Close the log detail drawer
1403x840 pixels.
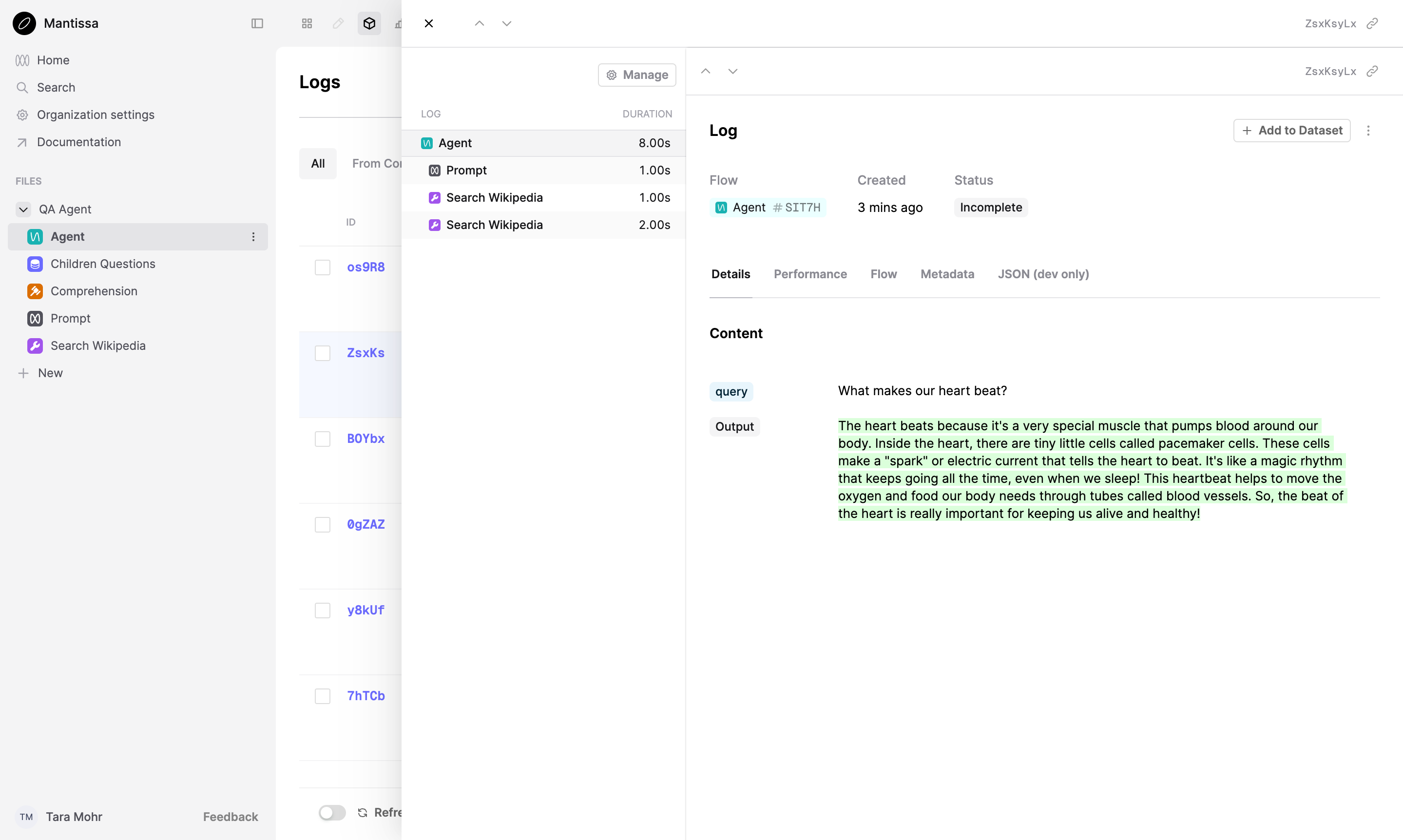(x=428, y=23)
